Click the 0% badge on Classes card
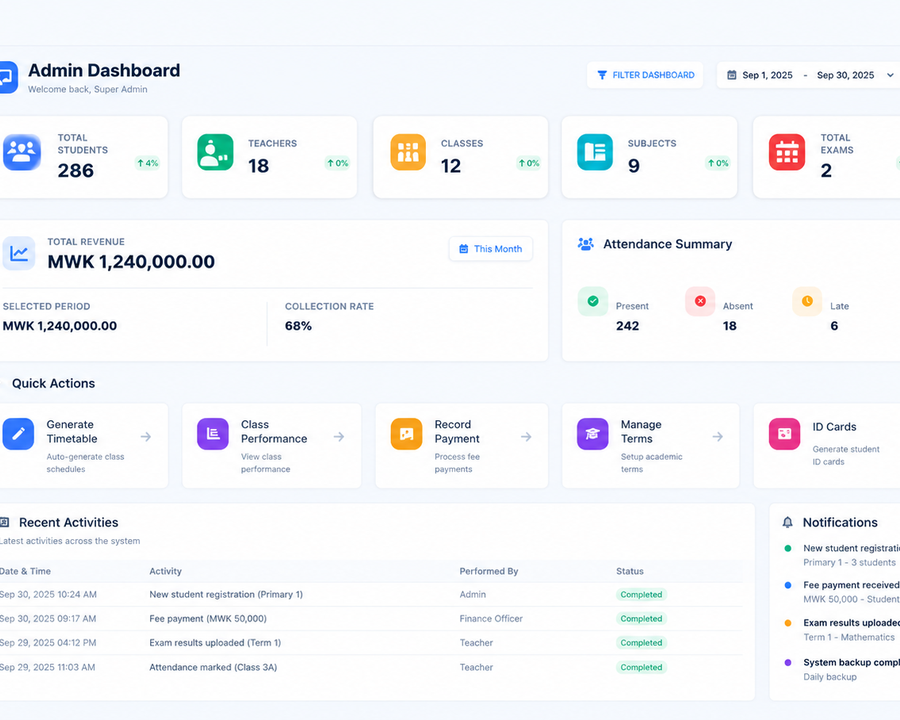This screenshot has height=720, width=900. pos(529,163)
